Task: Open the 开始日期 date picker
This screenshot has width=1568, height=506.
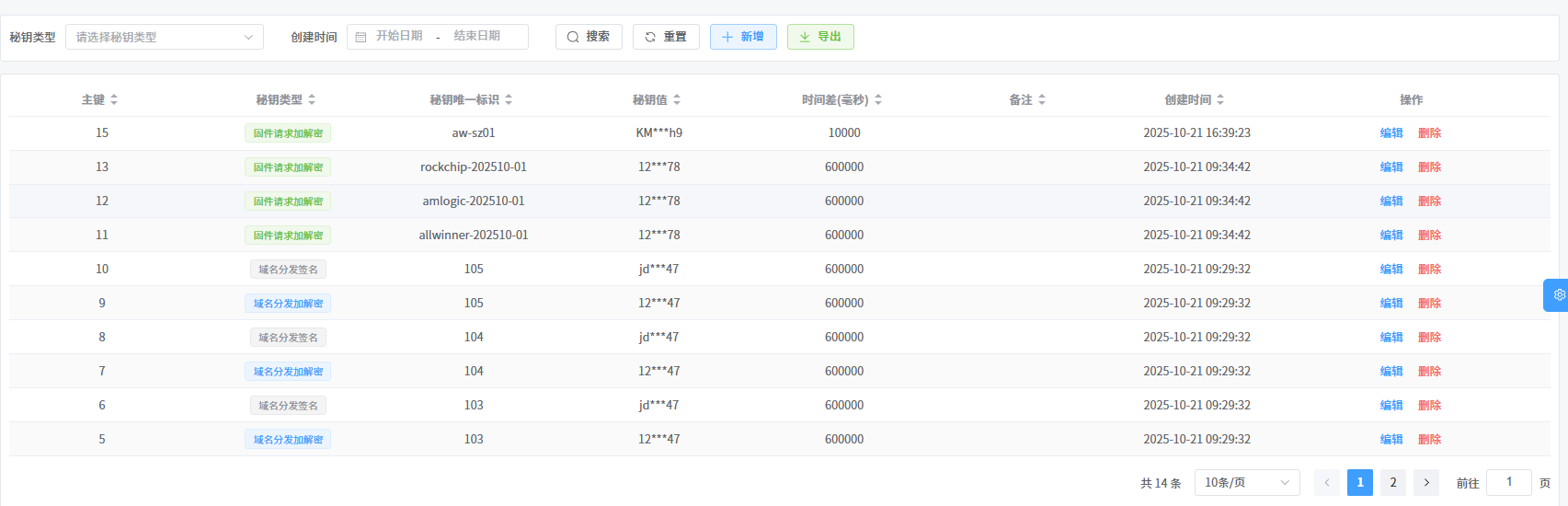Action: [x=399, y=37]
